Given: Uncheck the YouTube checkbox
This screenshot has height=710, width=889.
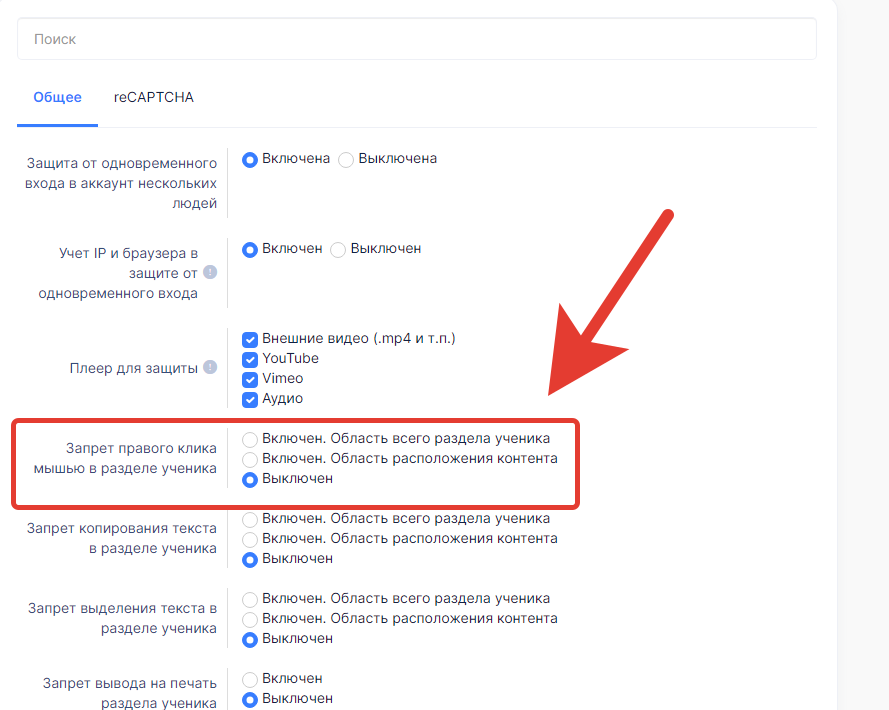Looking at the screenshot, I should (250, 360).
